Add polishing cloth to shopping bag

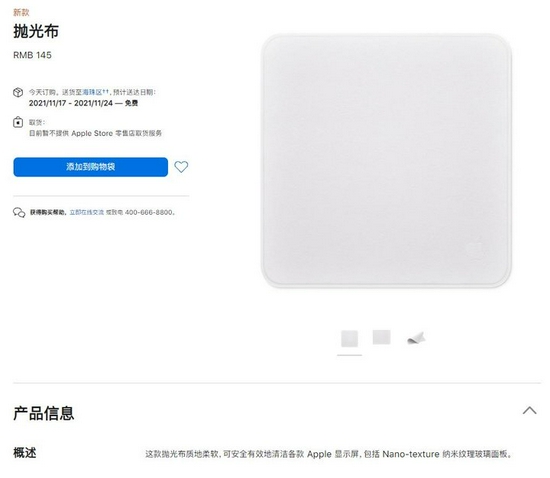click(90, 167)
